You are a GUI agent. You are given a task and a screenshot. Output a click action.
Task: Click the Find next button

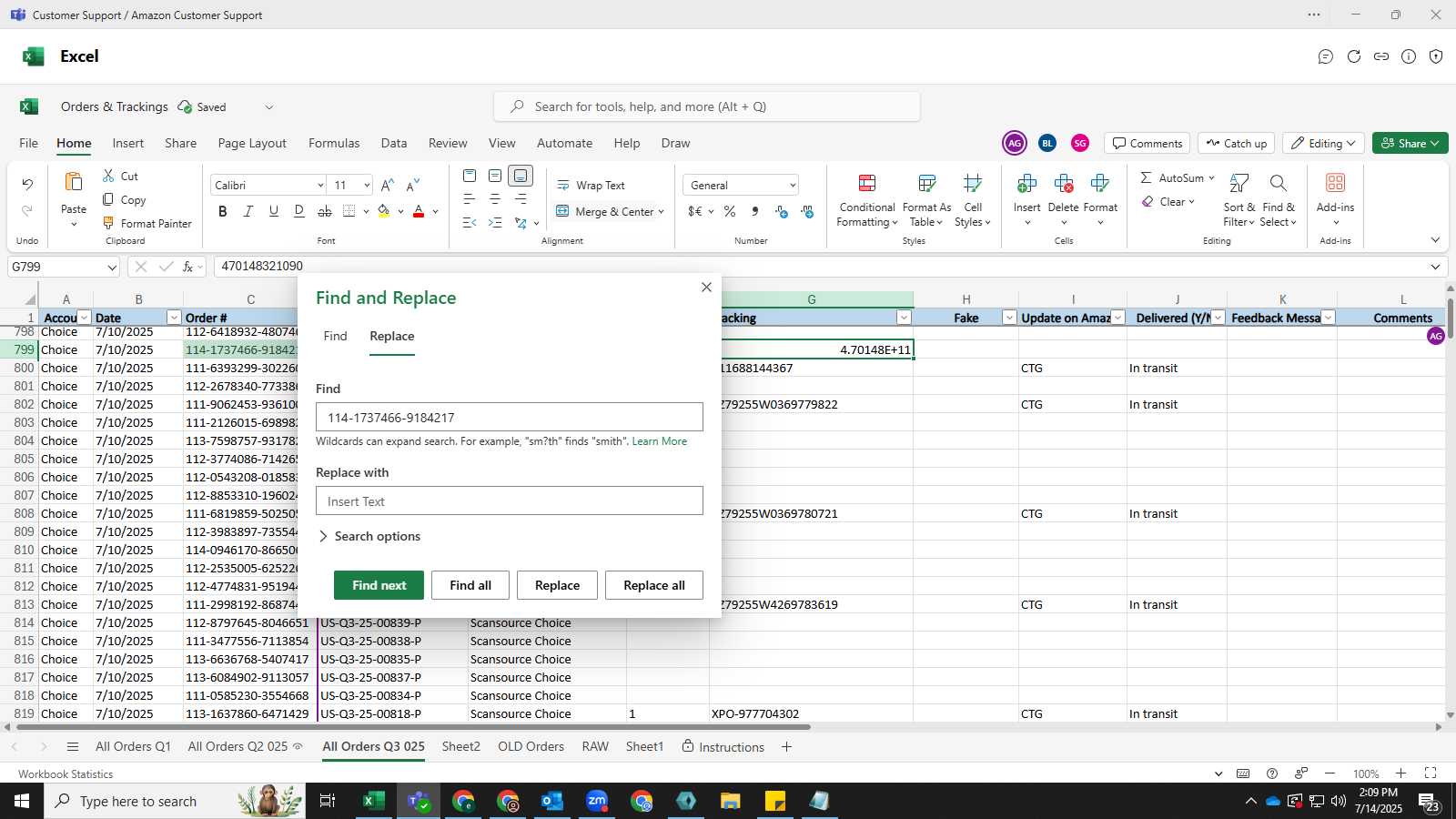pos(379,585)
